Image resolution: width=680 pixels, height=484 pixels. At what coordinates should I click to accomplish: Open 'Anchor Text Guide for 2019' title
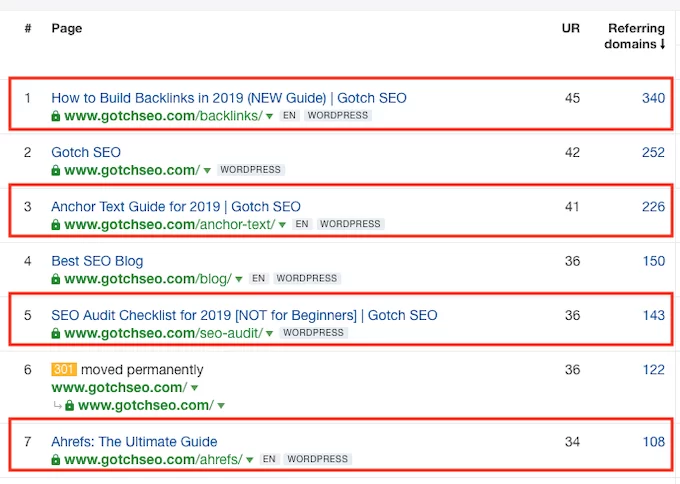point(176,206)
